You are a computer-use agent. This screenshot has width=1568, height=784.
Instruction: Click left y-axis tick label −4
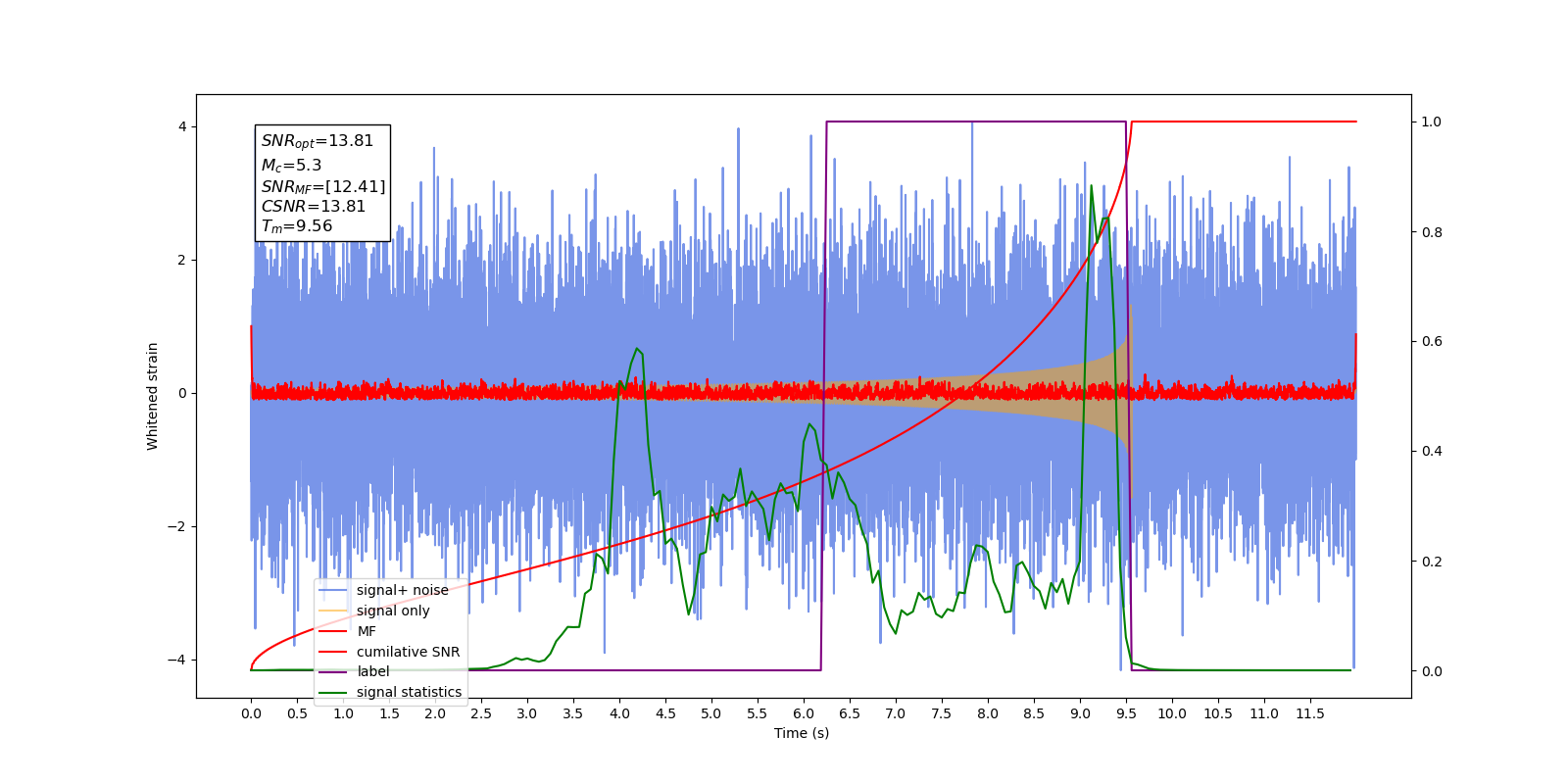(176, 660)
